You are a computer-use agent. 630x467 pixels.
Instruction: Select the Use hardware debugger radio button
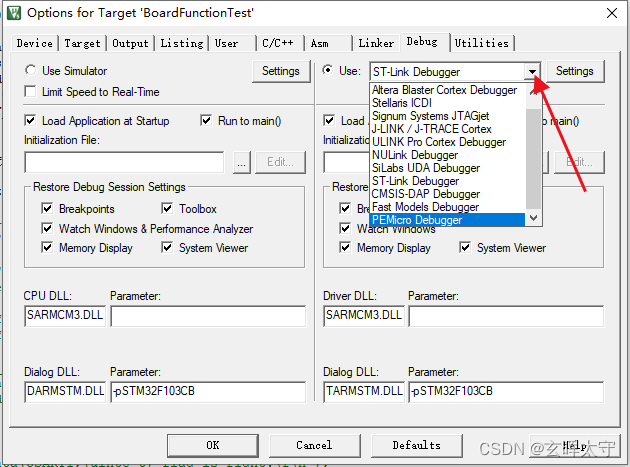click(x=328, y=70)
